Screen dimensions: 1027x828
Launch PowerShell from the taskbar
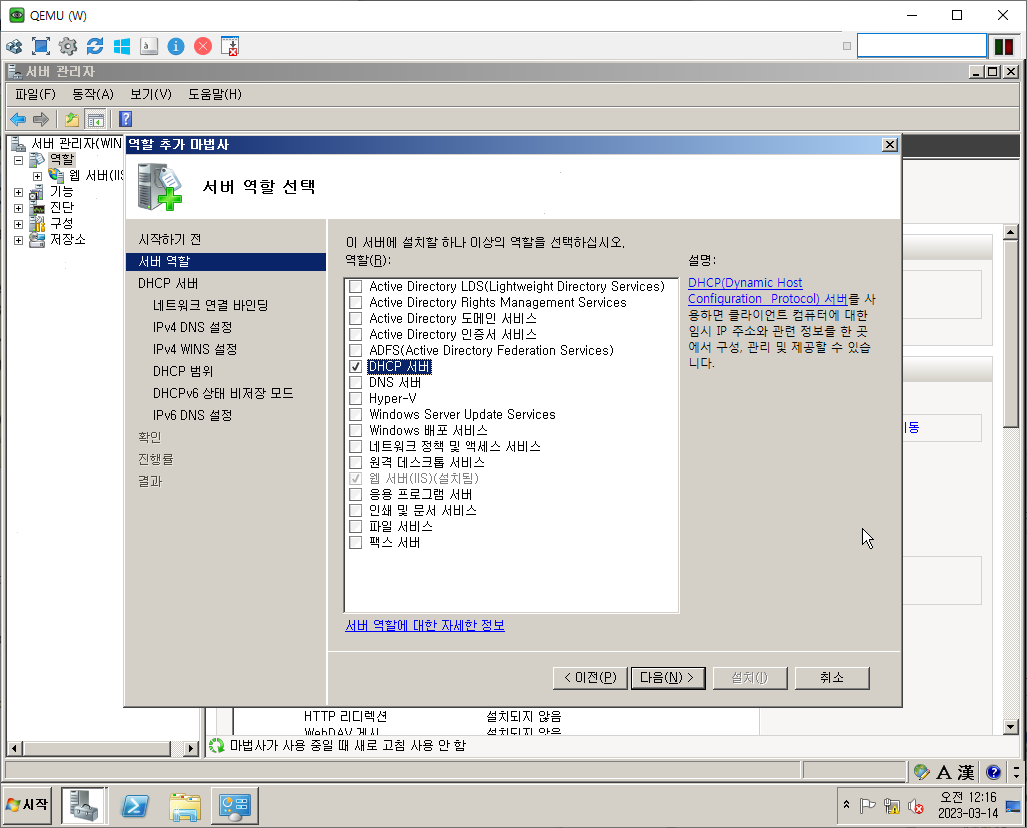(135, 806)
